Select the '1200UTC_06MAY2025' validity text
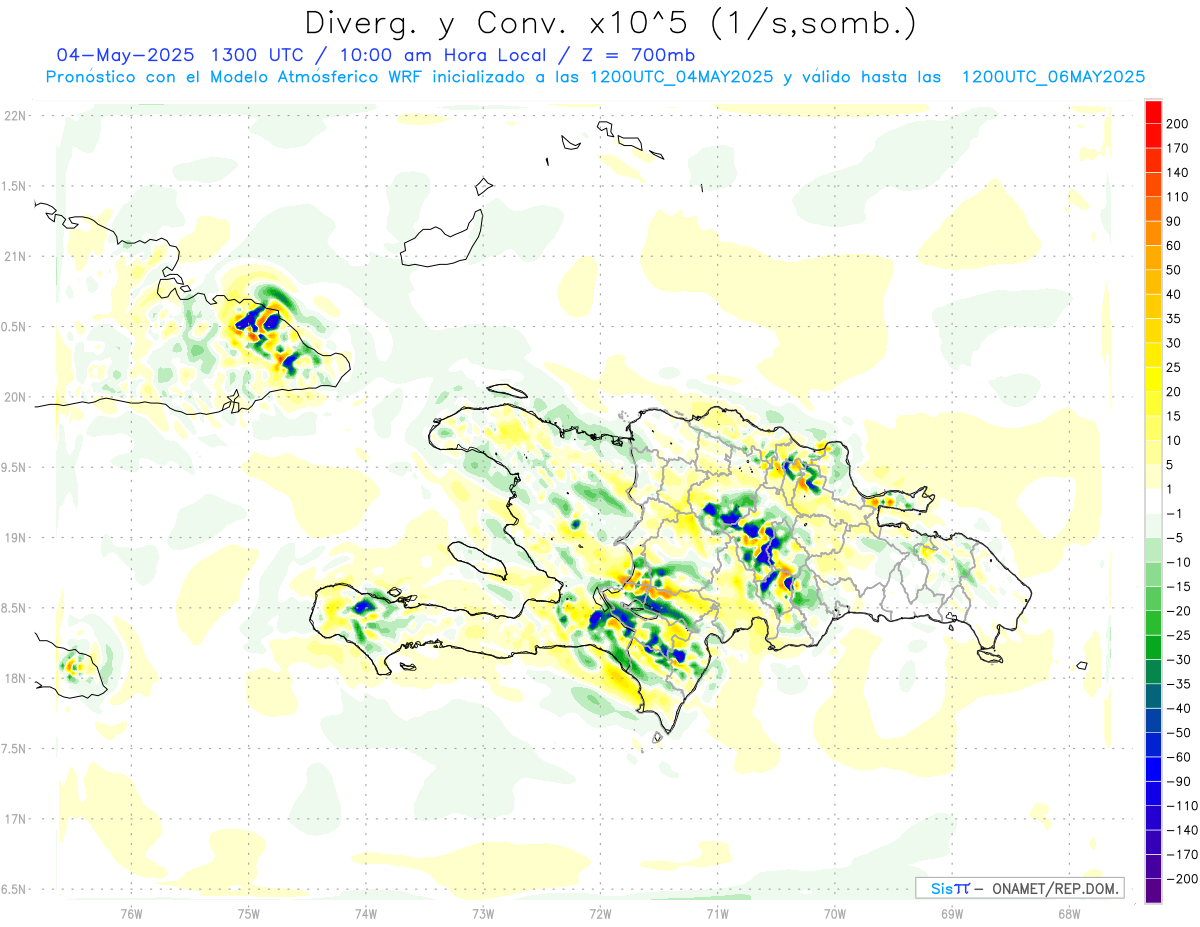Viewport: 1200px width, 927px height. click(x=1053, y=76)
